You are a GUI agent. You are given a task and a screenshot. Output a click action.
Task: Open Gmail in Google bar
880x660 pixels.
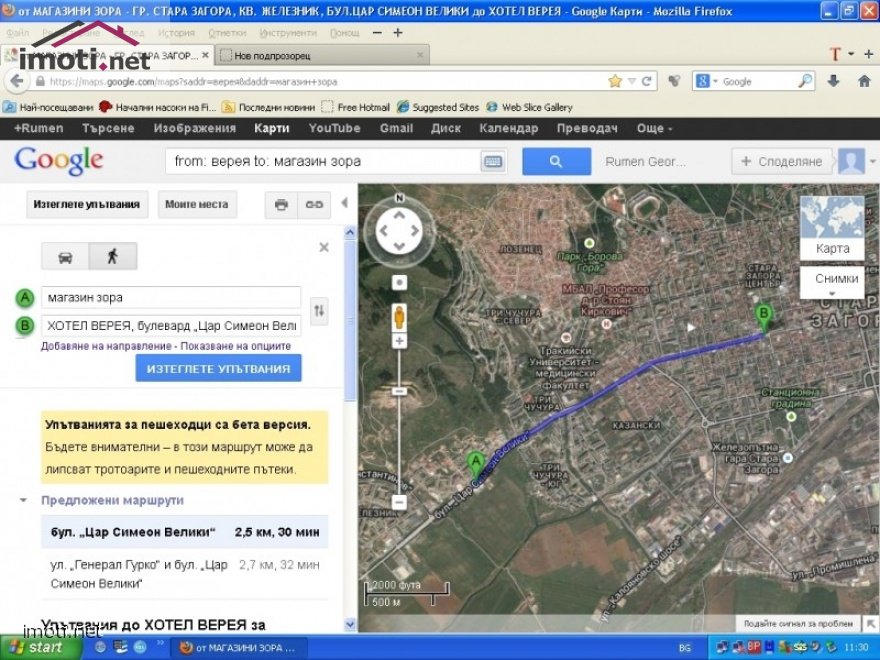(396, 129)
